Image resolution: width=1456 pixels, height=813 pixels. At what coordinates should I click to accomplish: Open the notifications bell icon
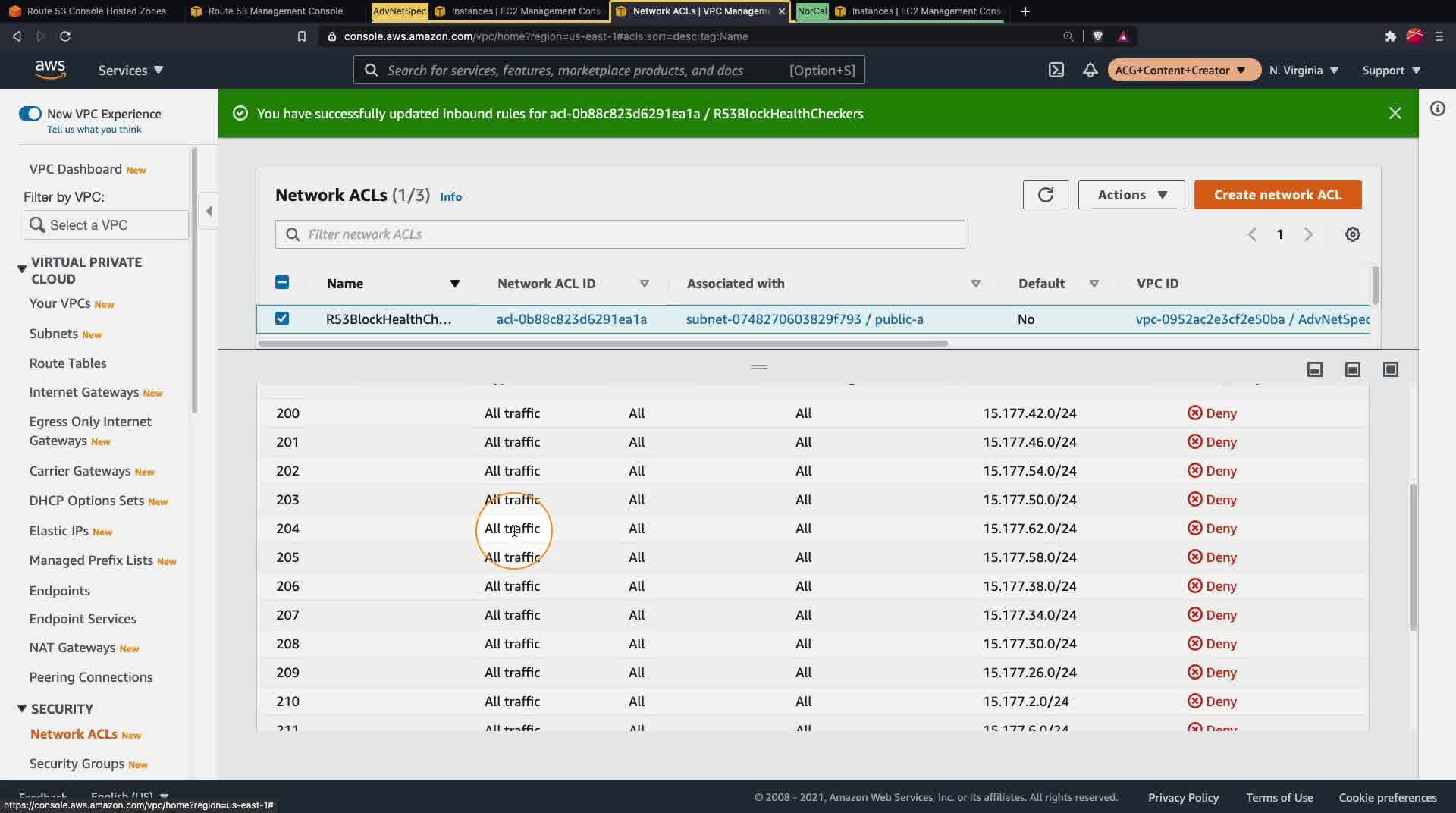point(1090,70)
